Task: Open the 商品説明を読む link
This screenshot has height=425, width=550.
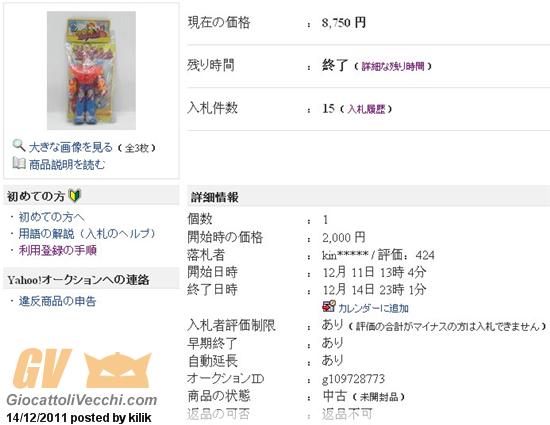Action: (67, 164)
